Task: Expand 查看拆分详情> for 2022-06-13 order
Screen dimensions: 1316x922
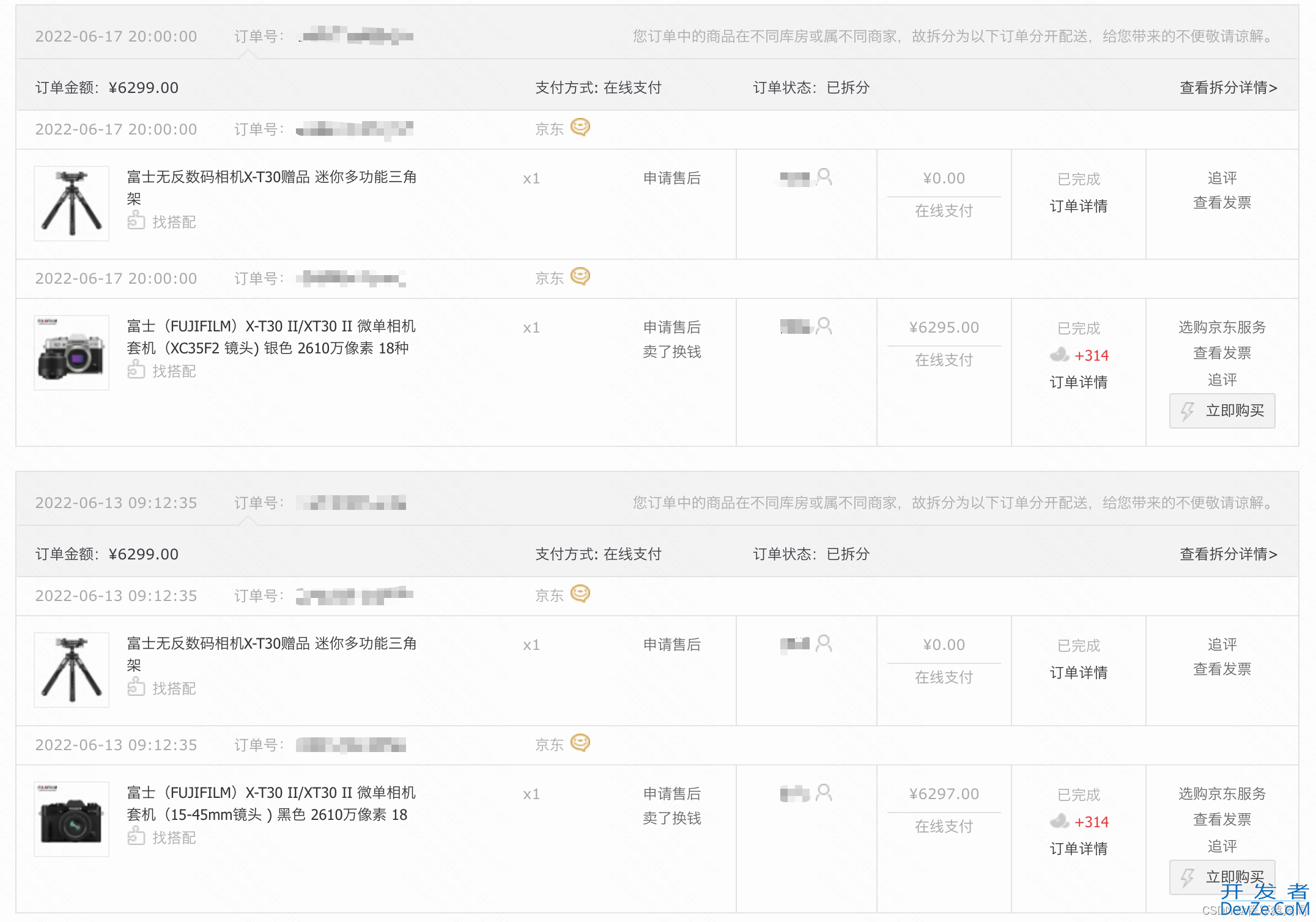Action: point(1228,554)
